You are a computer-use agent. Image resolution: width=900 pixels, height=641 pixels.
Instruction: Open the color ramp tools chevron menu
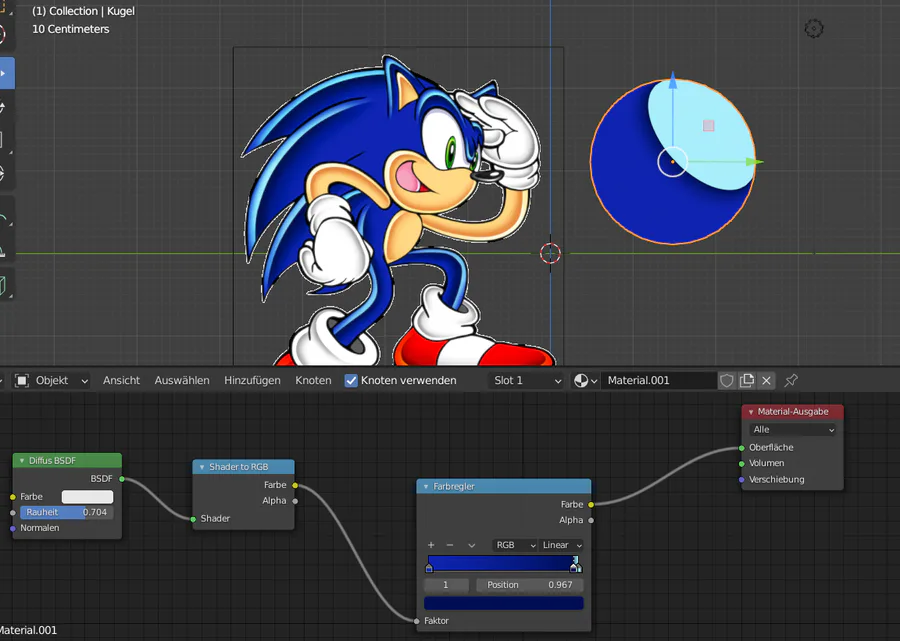click(471, 545)
